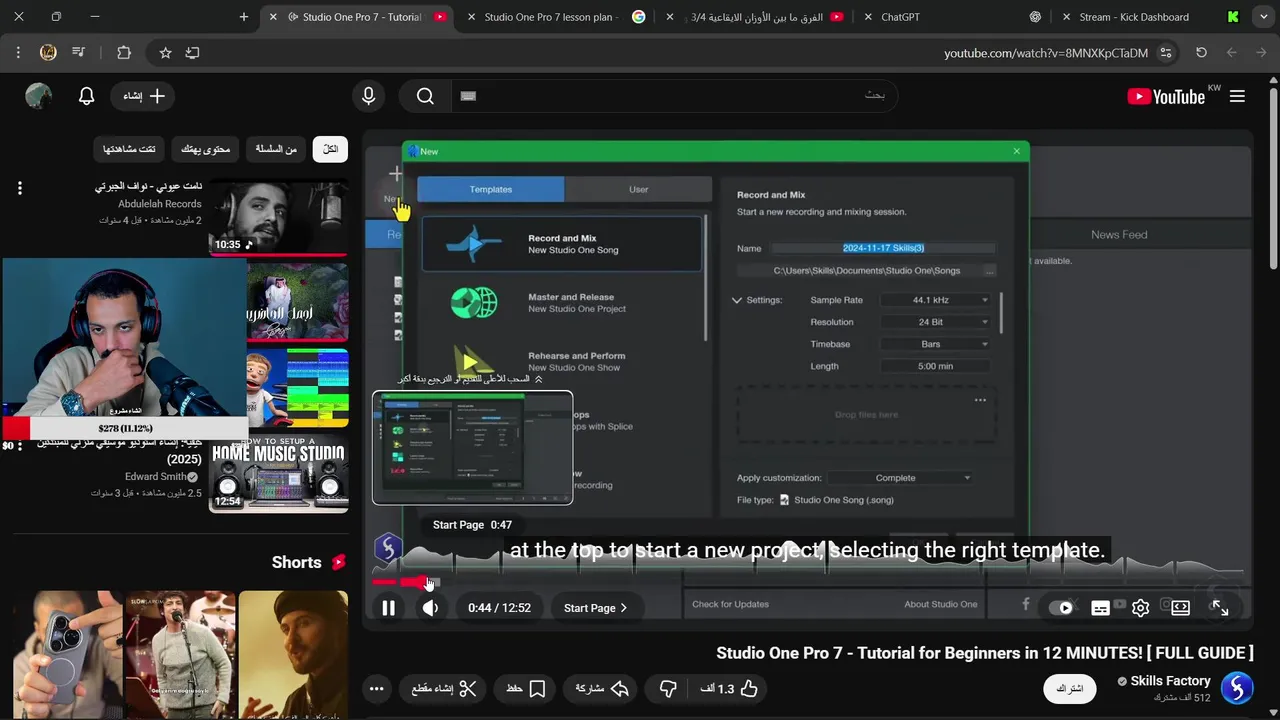Screen dimensions: 1280x720
Task: Pause the video playback
Action: [x=389, y=608]
